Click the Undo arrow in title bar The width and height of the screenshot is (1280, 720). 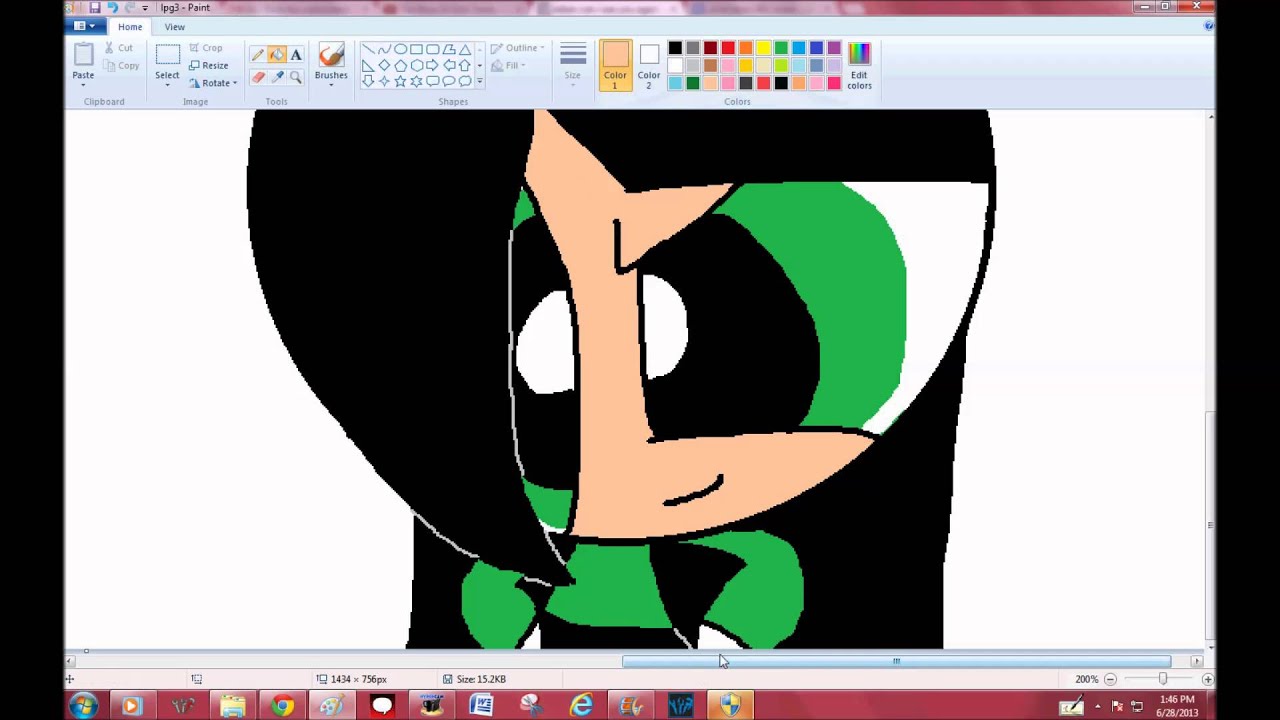click(x=112, y=7)
